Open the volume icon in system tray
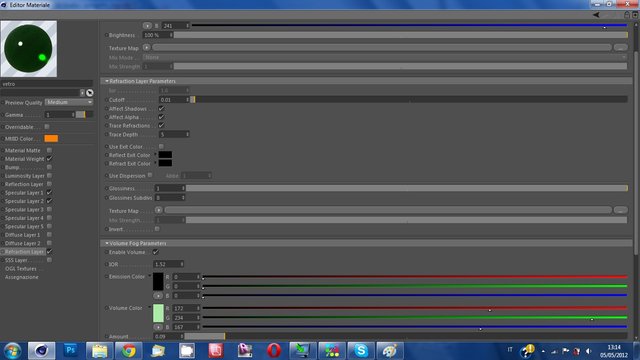 click(588, 351)
